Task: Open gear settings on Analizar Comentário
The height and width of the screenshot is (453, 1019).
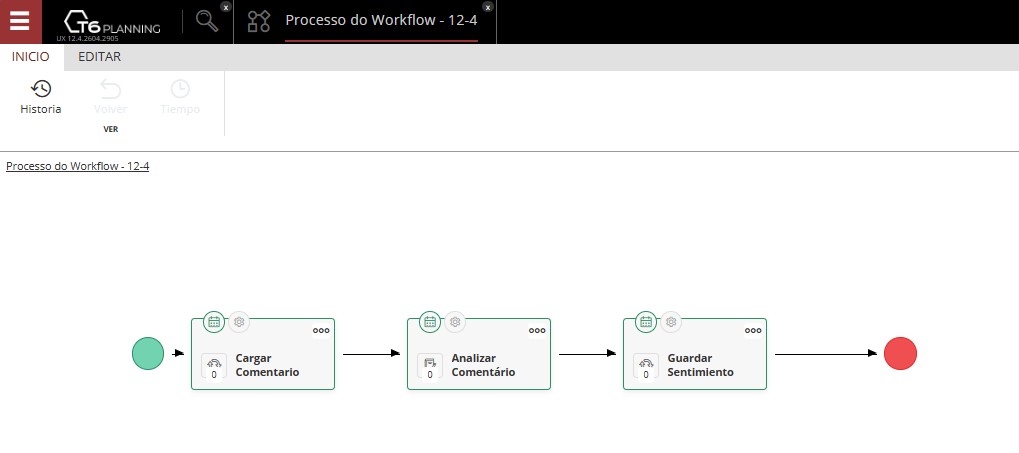Action: coord(455,322)
